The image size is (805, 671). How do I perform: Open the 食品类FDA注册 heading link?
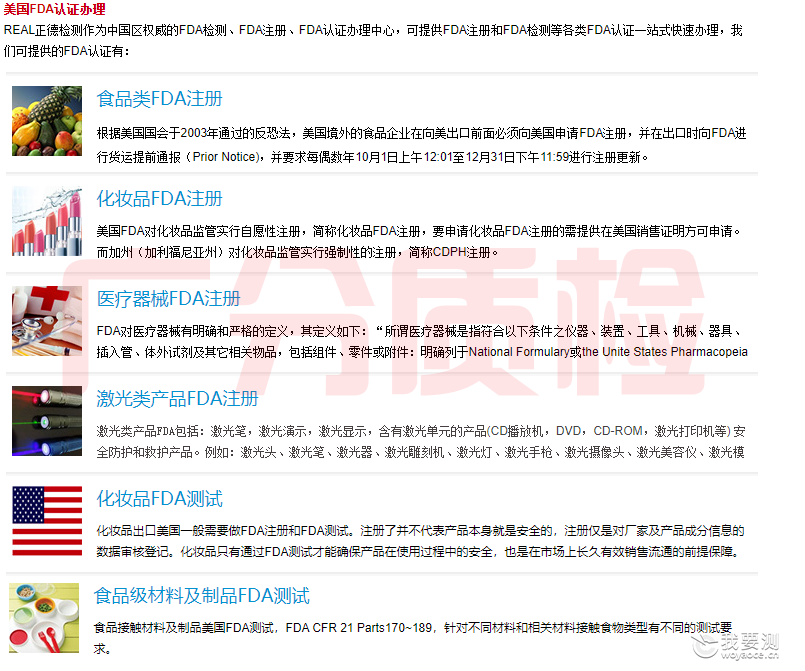159,99
